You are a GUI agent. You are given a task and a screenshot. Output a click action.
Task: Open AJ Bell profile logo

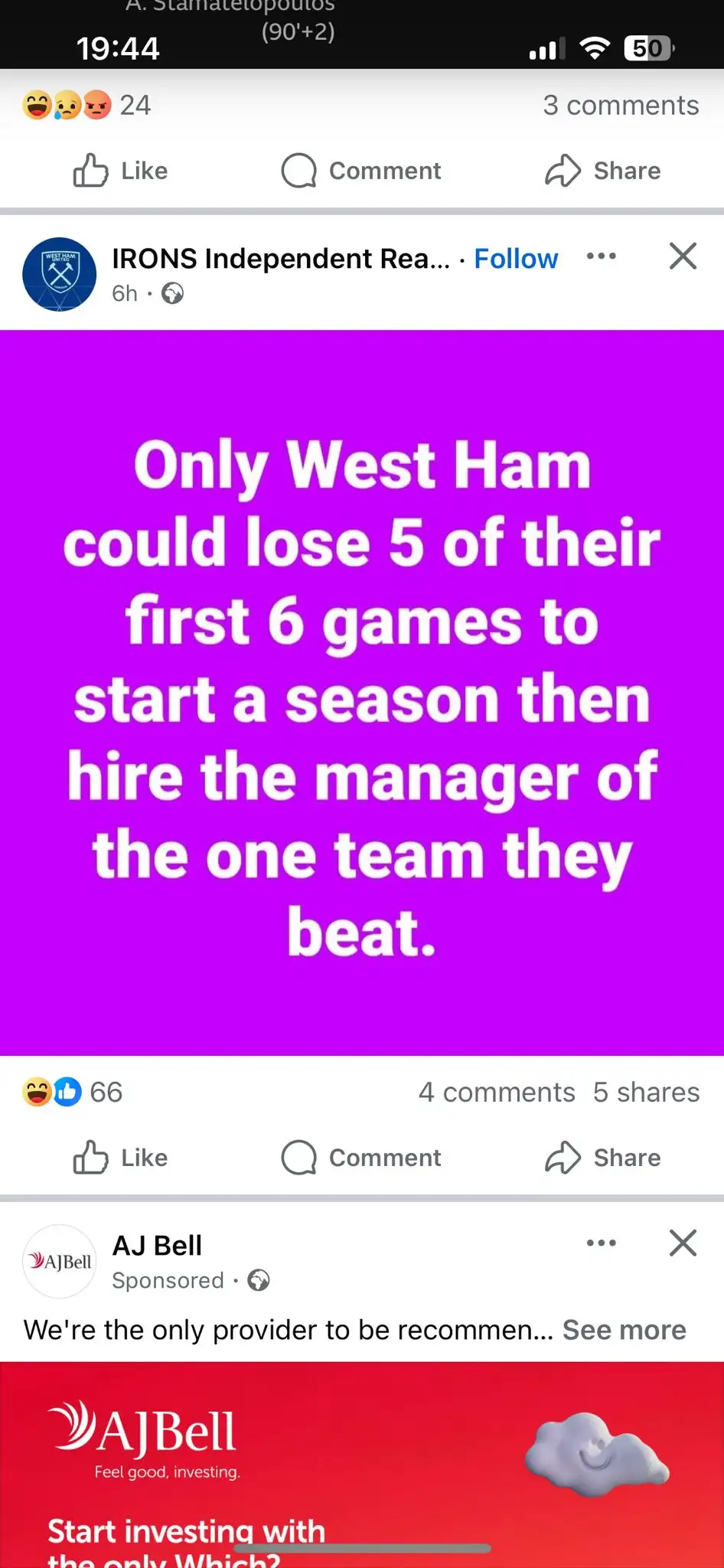(x=60, y=1261)
